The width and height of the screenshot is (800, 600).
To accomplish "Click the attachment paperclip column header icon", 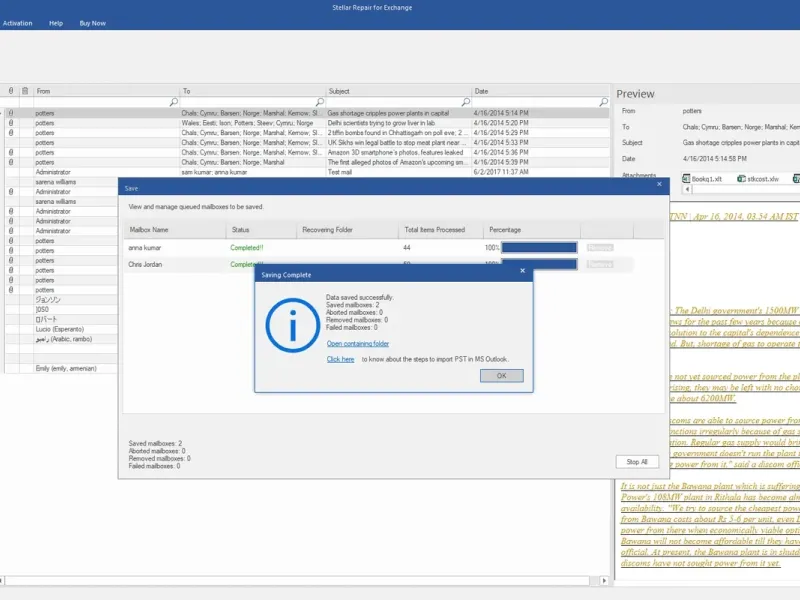I will [x=11, y=91].
